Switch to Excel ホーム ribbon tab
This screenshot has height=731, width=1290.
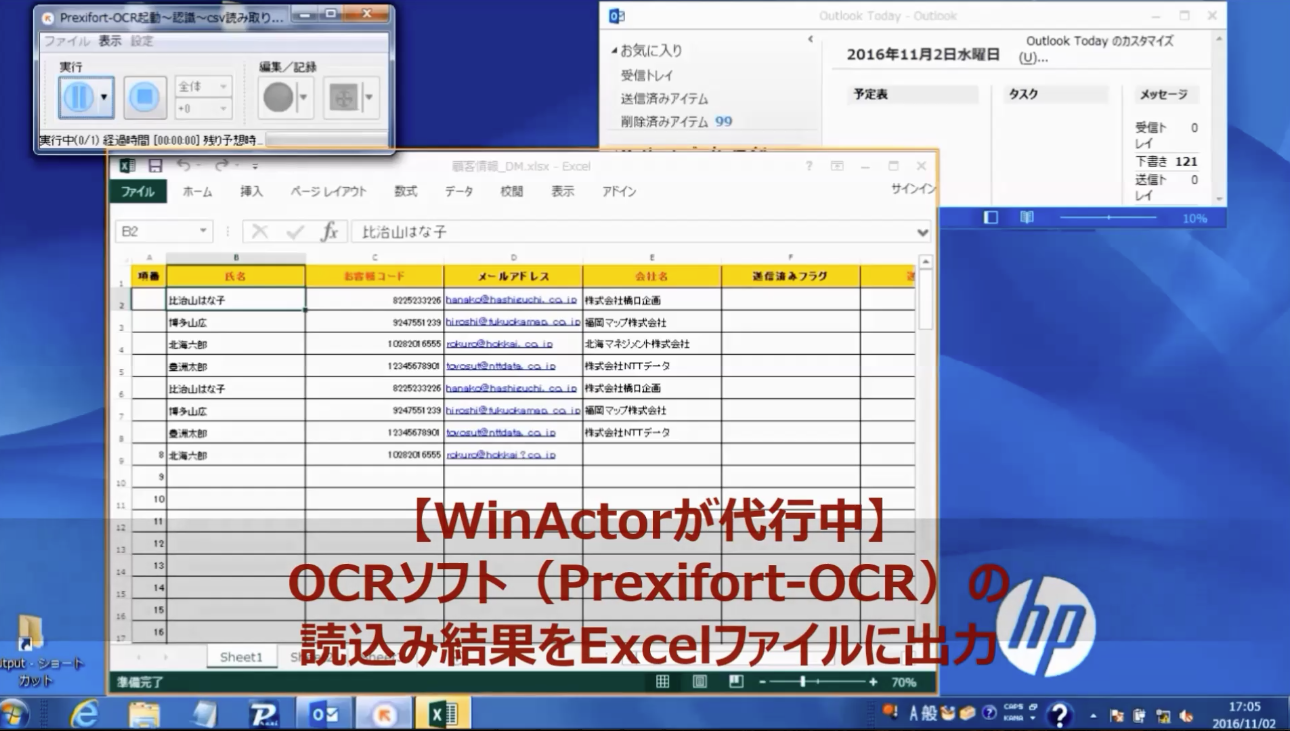[197, 192]
